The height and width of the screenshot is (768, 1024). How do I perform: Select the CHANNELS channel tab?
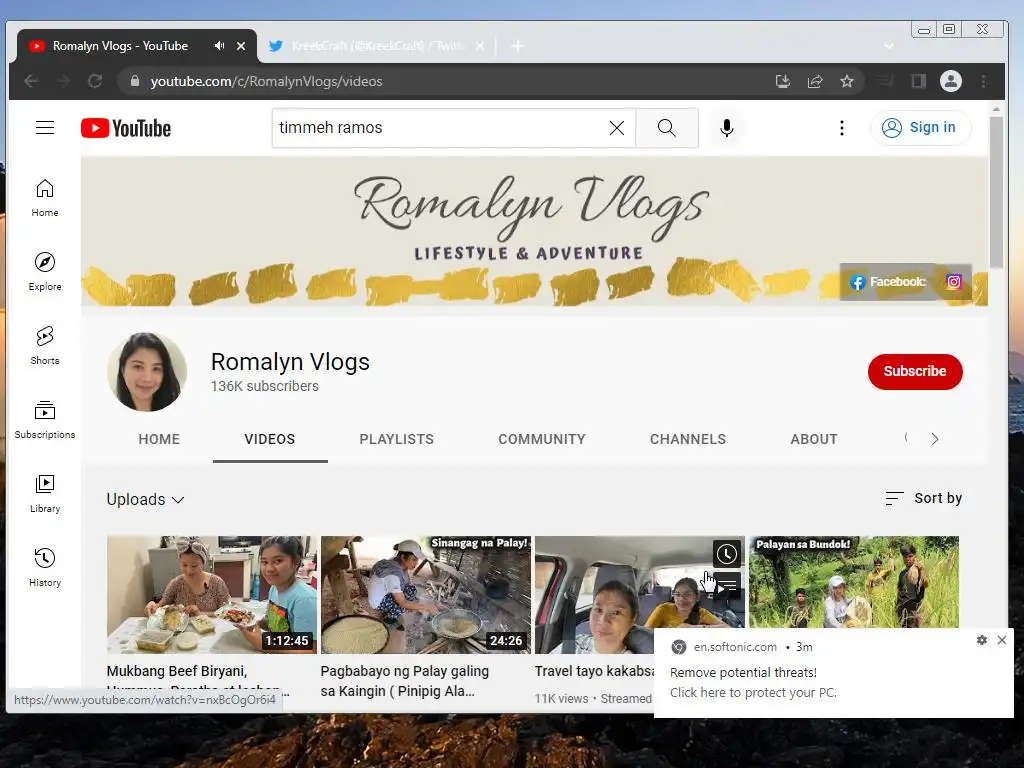(688, 439)
